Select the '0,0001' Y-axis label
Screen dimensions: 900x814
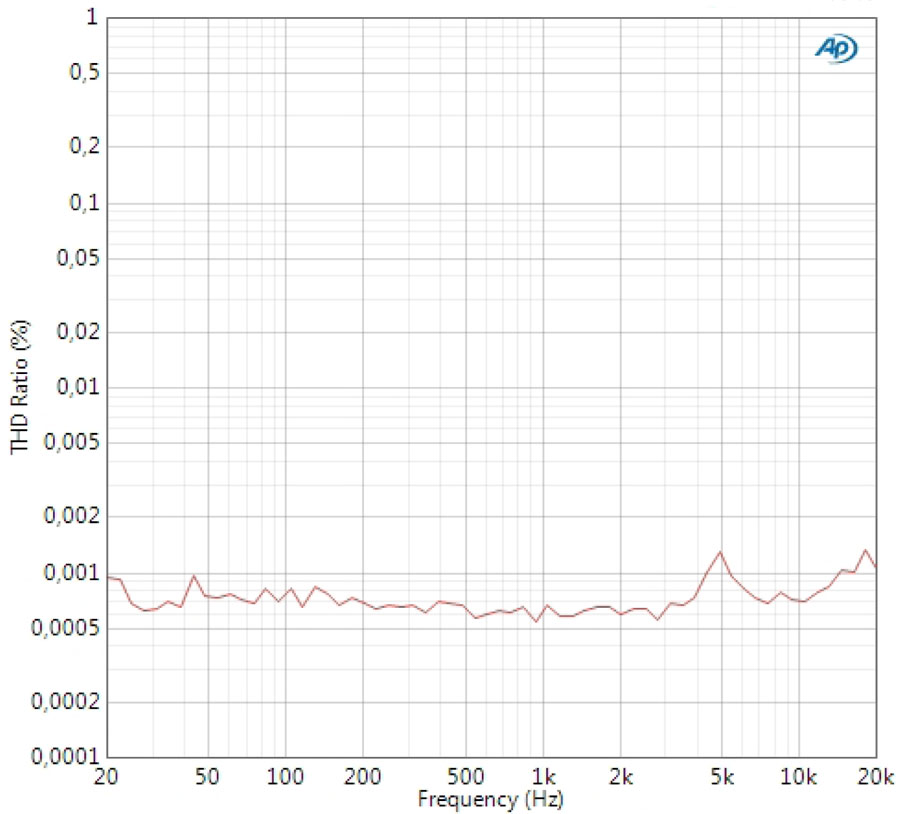[x=65, y=757]
